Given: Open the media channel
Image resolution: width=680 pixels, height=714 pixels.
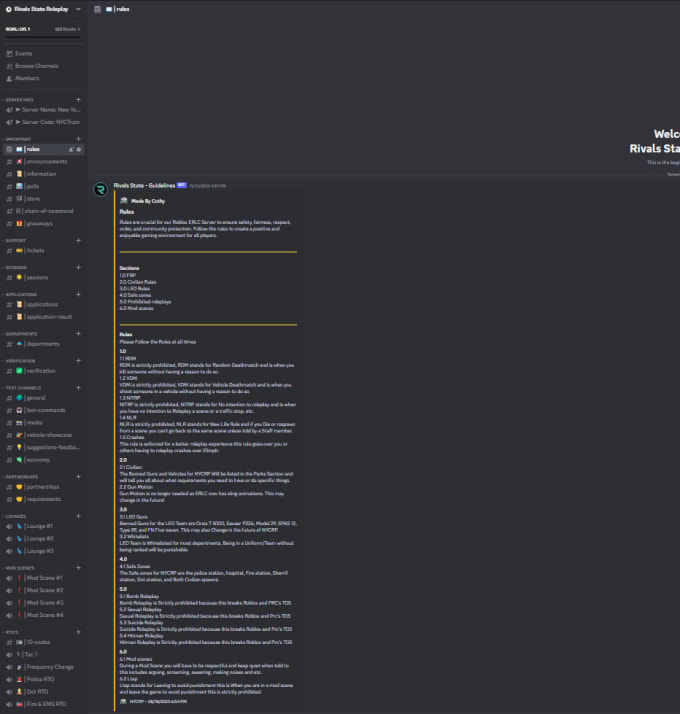Looking at the screenshot, I should tap(43, 423).
